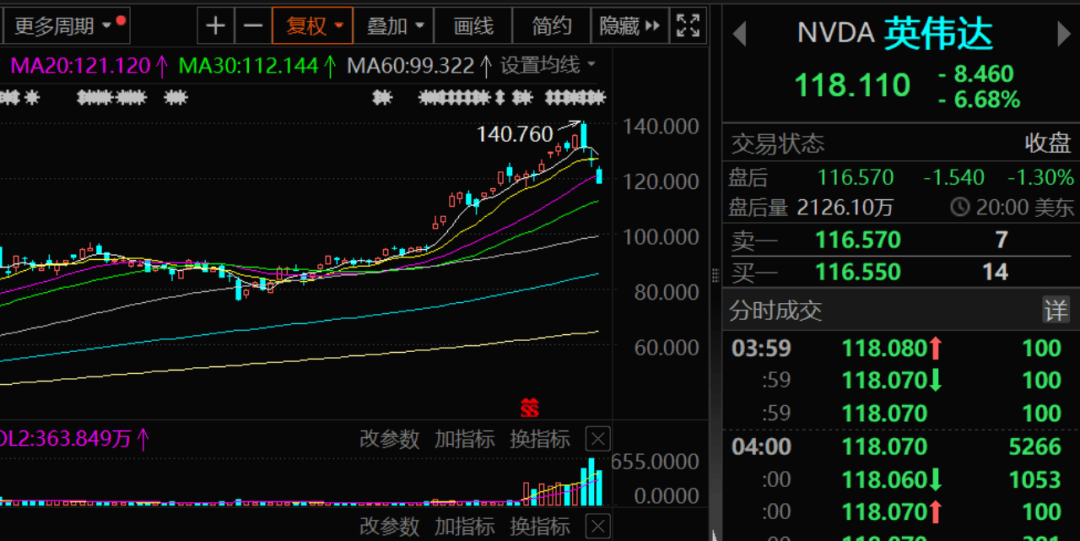This screenshot has width=1080, height=541.
Task: Toggle the 画线 drawing mode
Action: (473, 26)
